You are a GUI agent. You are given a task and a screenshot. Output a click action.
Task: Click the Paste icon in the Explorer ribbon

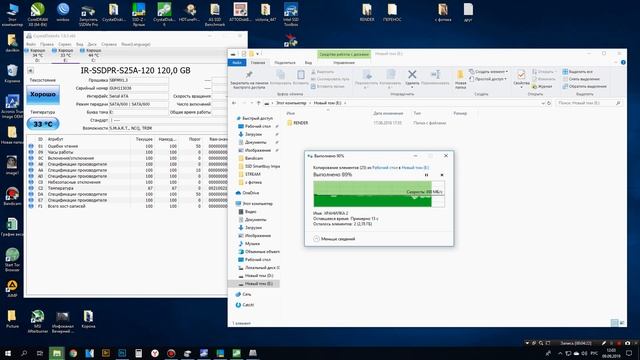click(x=301, y=75)
